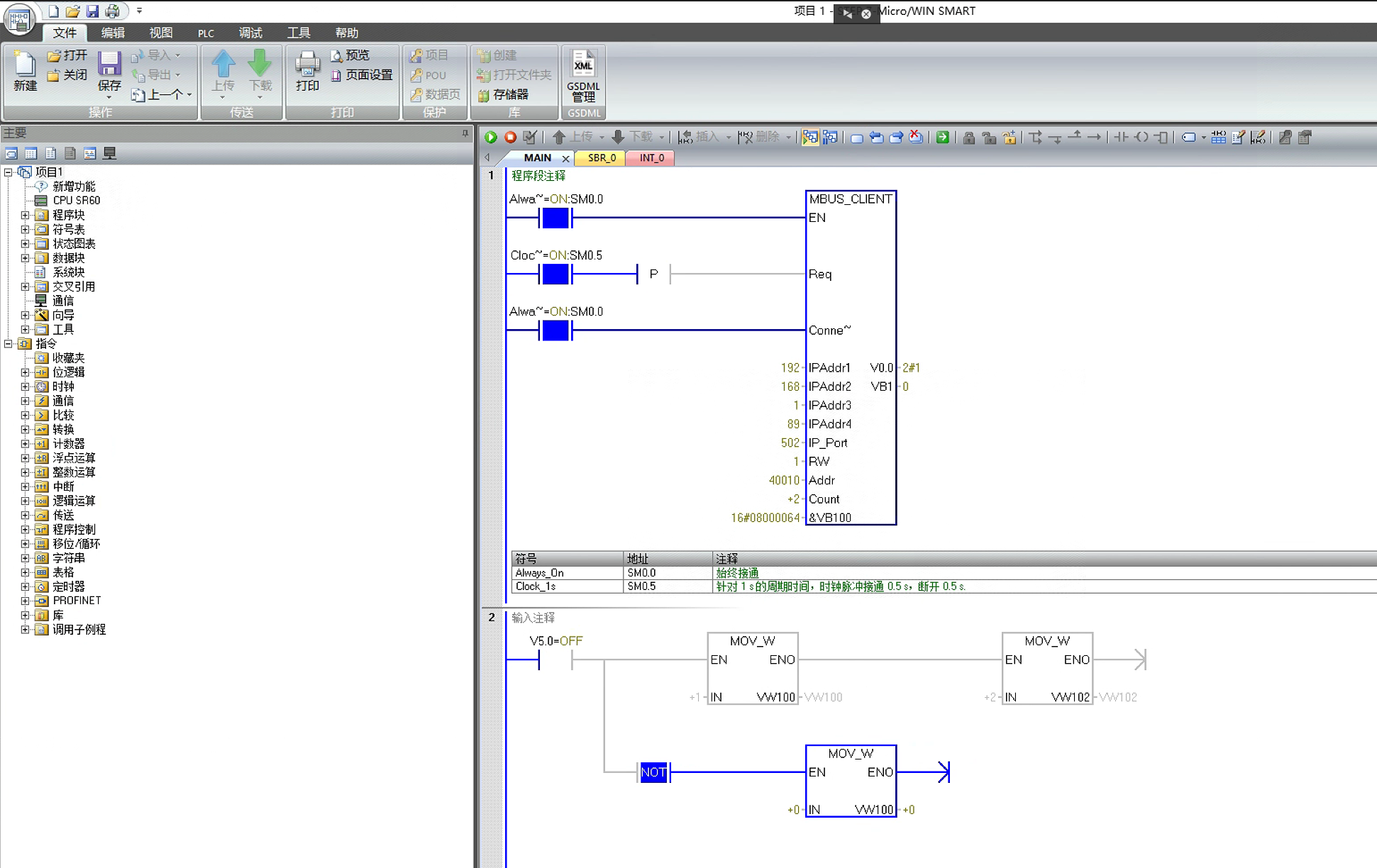
Task: Click the first padlock icon in toolbar
Action: [x=969, y=138]
